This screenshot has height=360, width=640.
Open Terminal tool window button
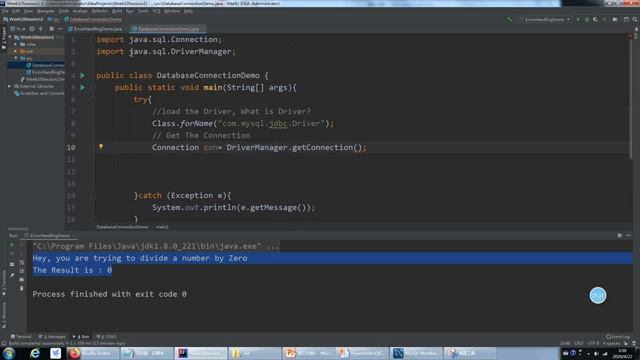21,337
